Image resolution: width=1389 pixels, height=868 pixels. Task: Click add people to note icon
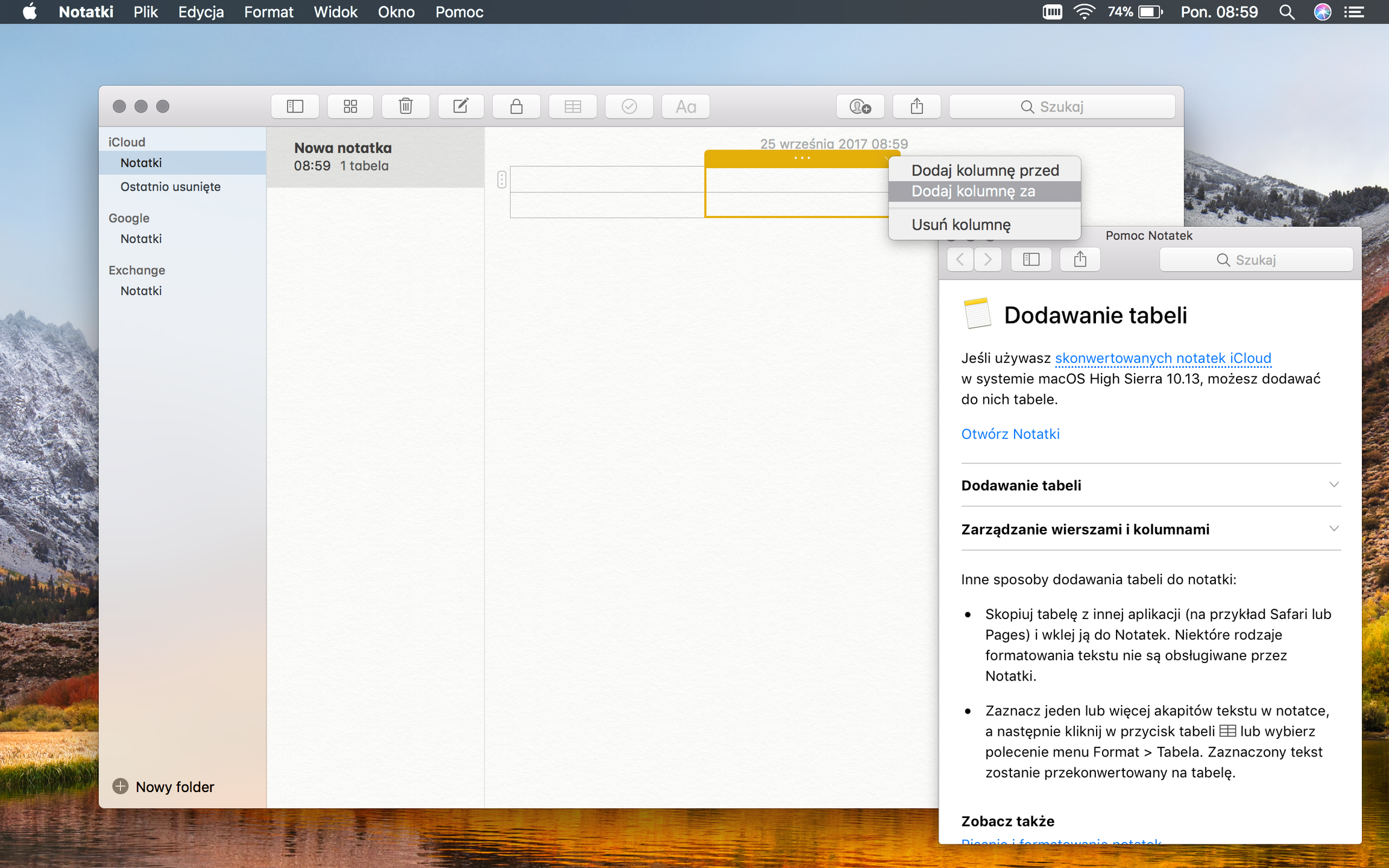coord(860,107)
